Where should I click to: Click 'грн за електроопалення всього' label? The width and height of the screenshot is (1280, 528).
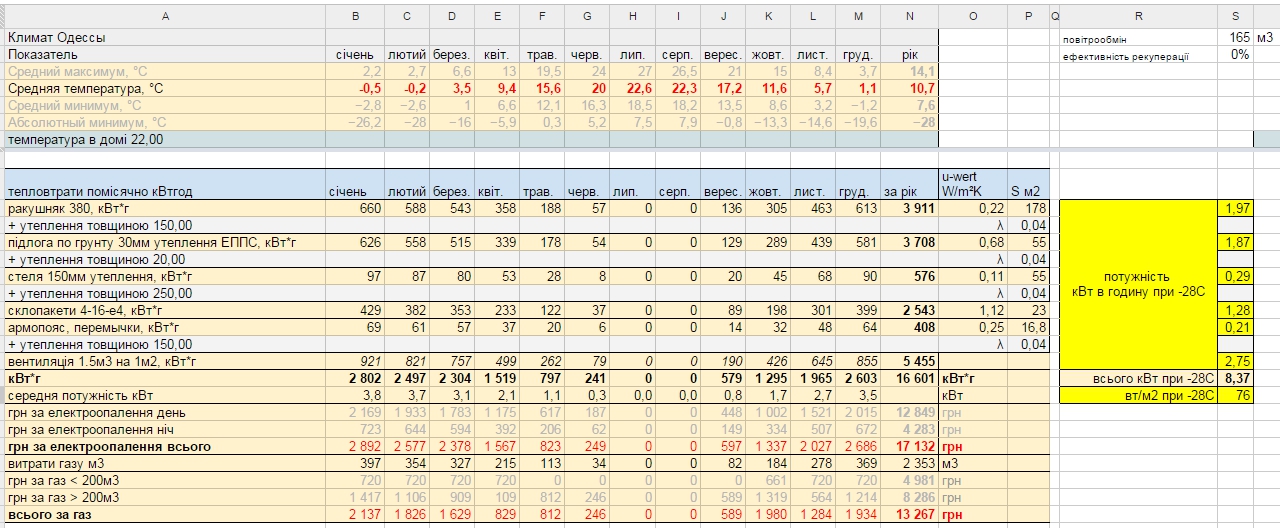(166, 446)
